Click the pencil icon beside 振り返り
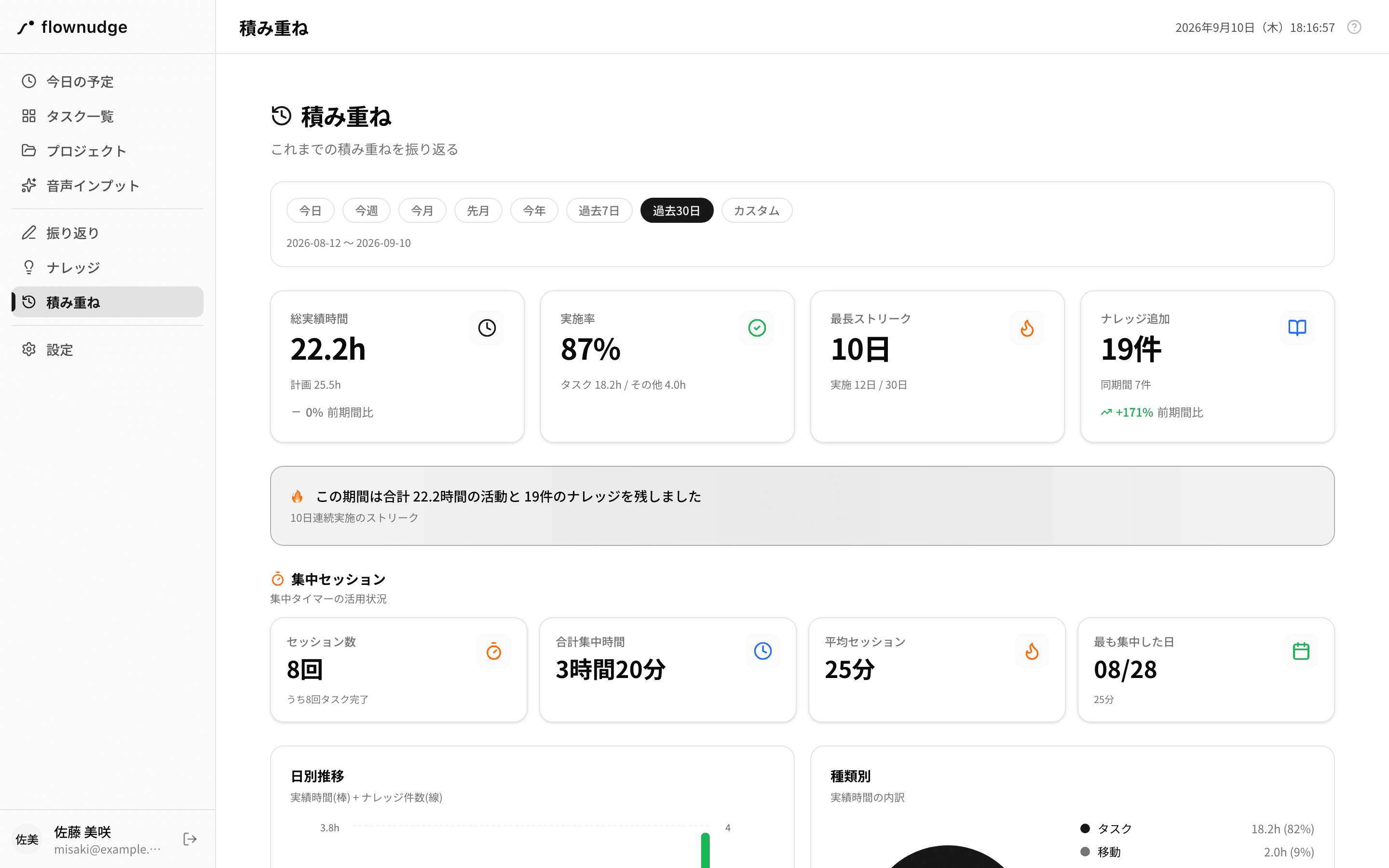 (29, 232)
